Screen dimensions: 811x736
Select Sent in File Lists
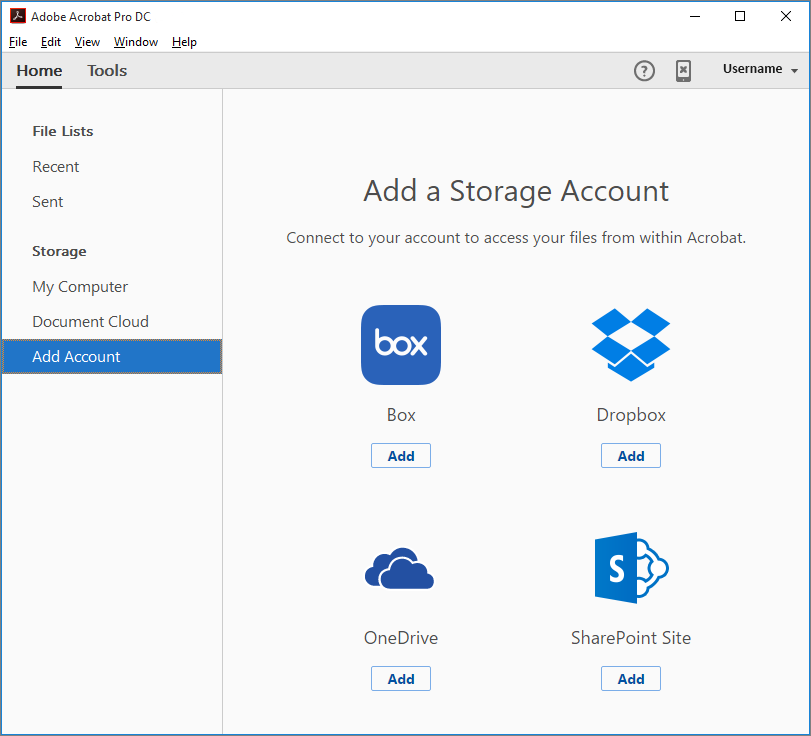pos(48,201)
